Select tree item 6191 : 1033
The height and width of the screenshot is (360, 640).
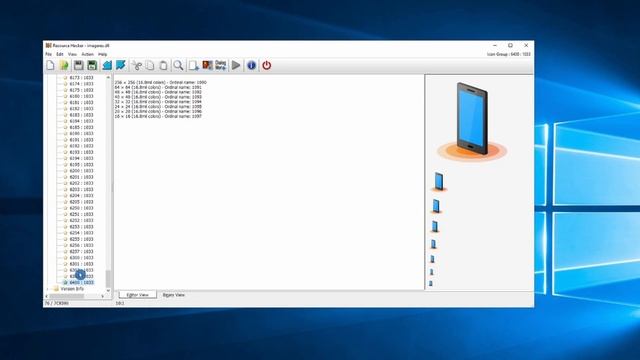pyautogui.click(x=81, y=140)
